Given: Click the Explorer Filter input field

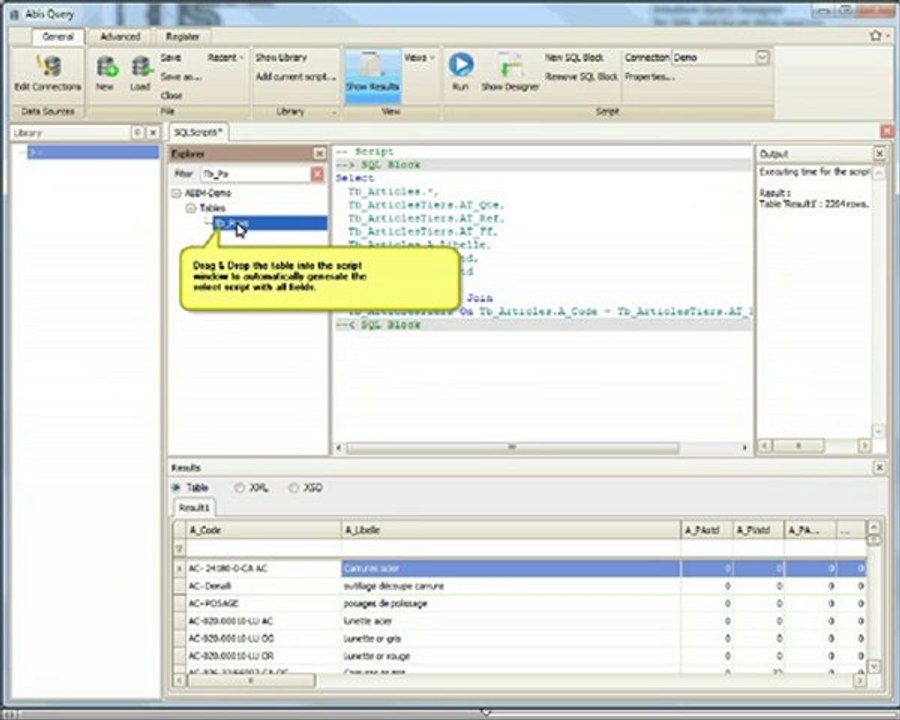Looking at the screenshot, I should pyautogui.click(x=255, y=174).
